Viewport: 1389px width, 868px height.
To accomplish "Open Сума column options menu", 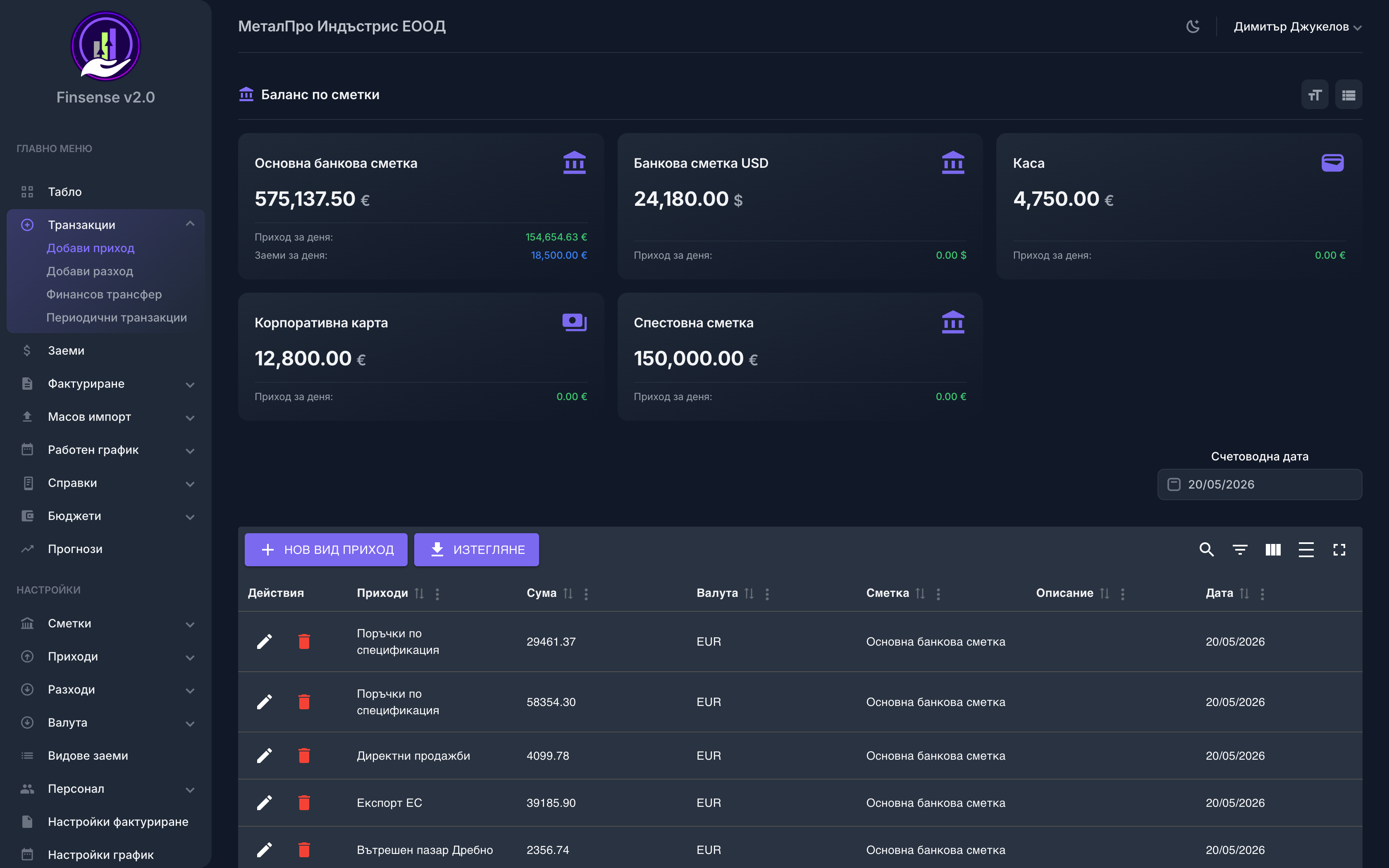I will [586, 594].
